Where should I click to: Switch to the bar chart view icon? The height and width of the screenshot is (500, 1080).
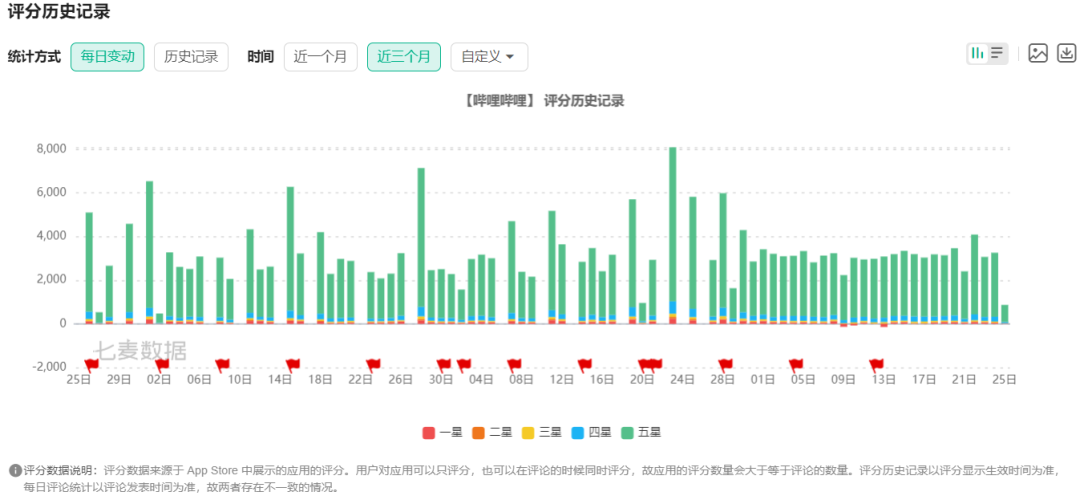point(977,54)
